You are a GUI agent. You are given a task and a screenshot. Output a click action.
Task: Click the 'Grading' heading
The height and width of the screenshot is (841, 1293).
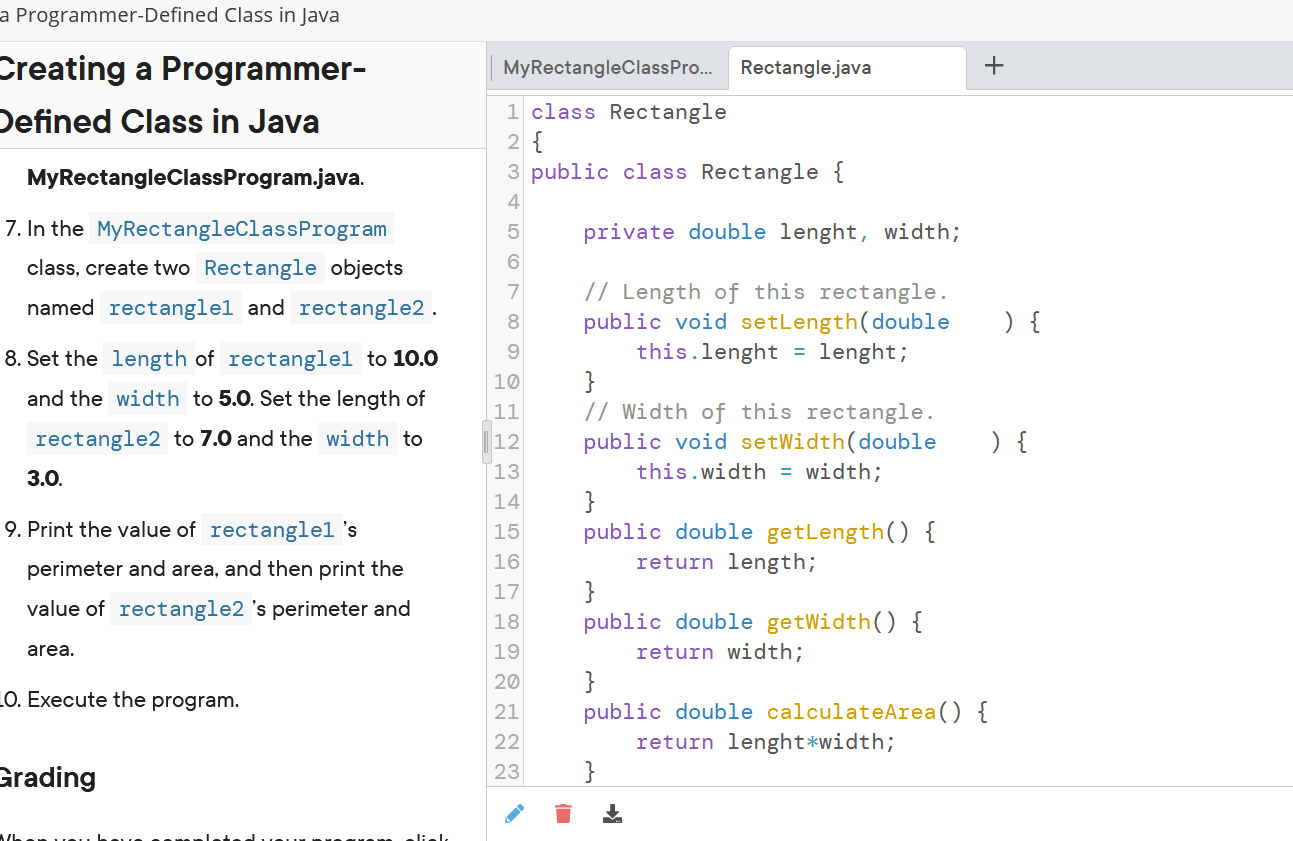pos(47,777)
